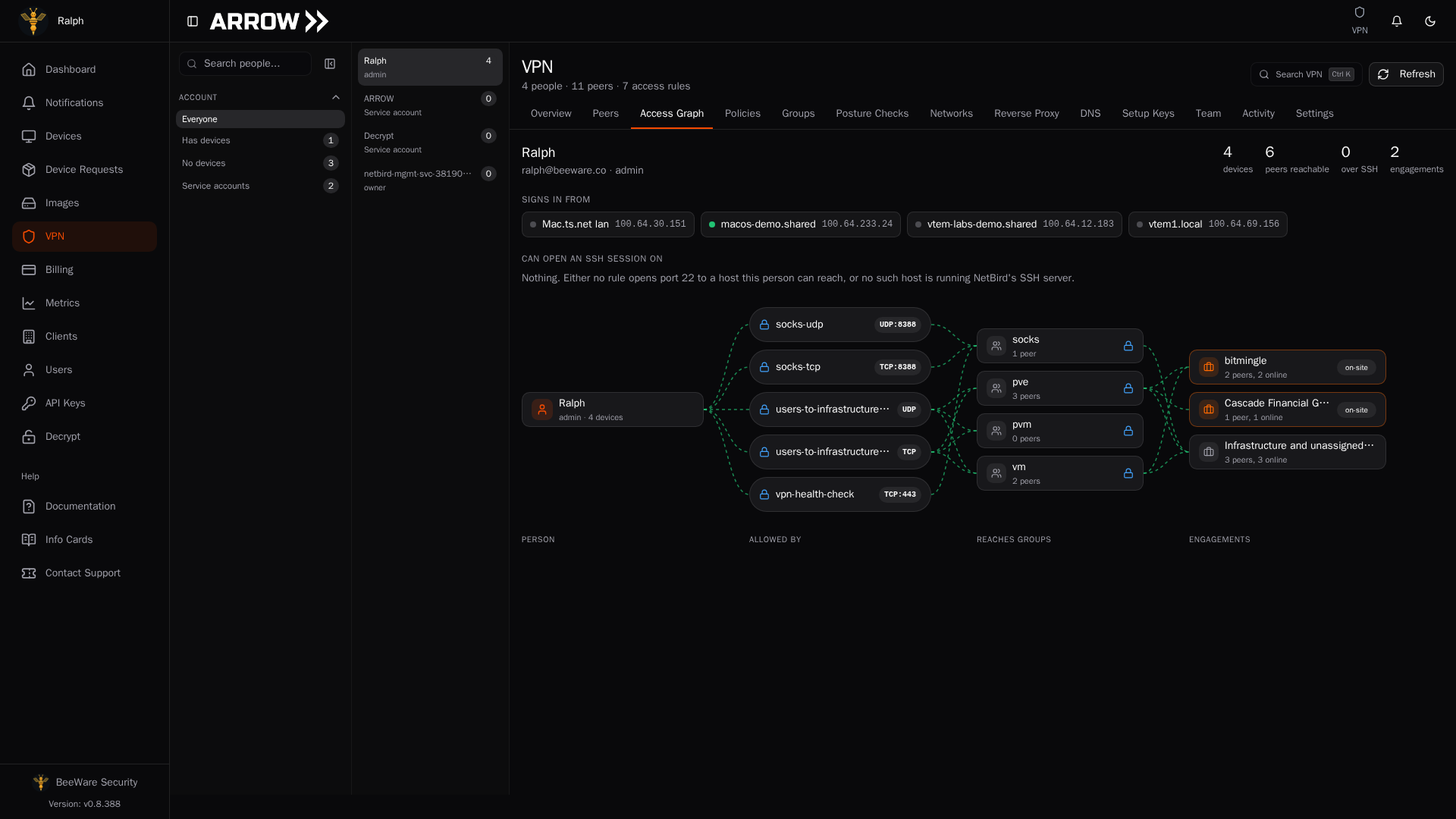This screenshot has height=819, width=1456.
Task: Open Infrastructure and unassigned node
Action: 1287,452
